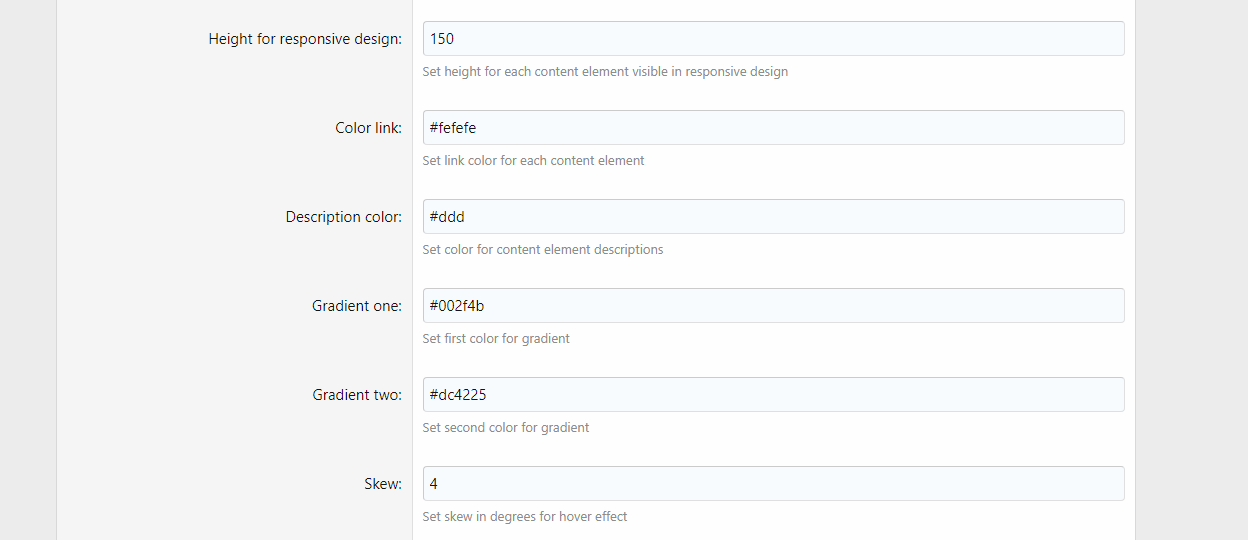Click the "Skew:" label

point(382,484)
